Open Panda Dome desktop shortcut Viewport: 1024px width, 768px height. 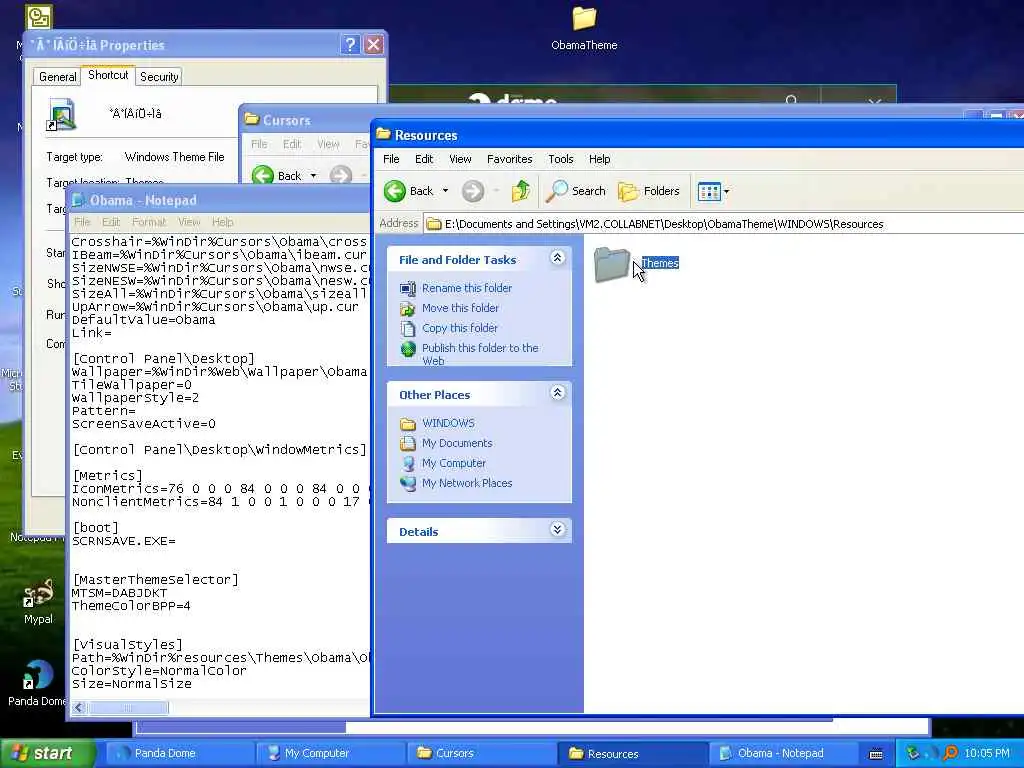tap(37, 683)
